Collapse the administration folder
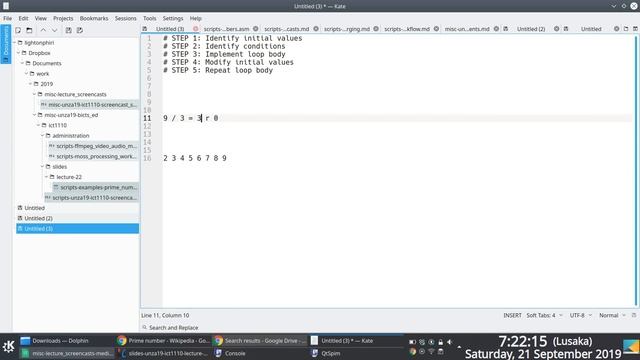640x360 pixels. pos(42,136)
